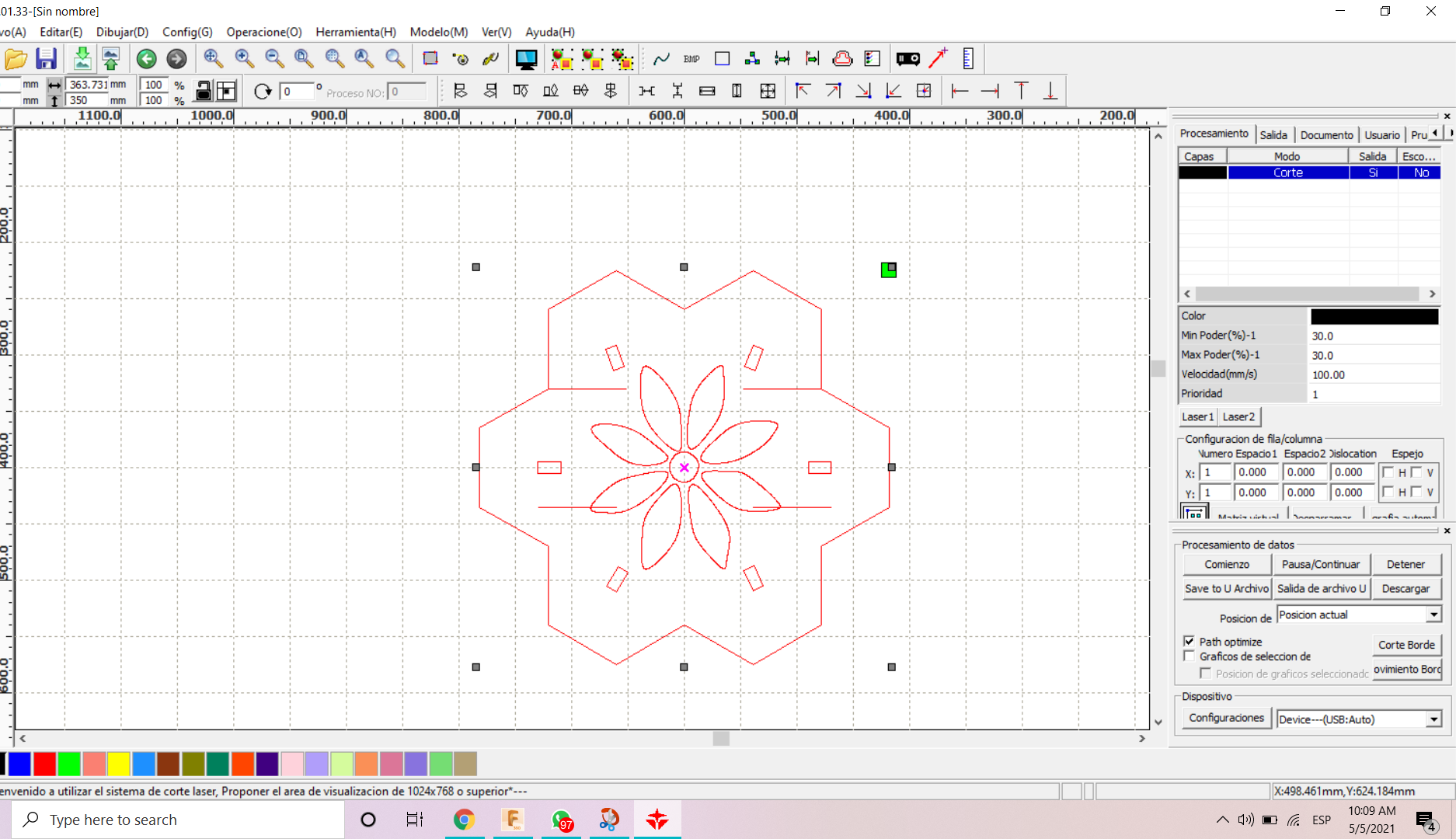Select the Laser2 tab
This screenshot has height=839, width=1456.
(x=1238, y=417)
